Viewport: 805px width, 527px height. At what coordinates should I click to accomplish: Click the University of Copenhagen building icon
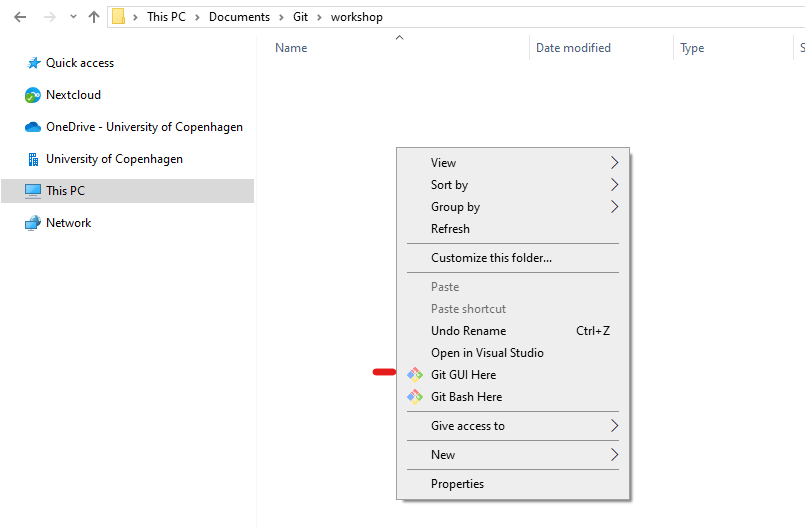[33, 159]
